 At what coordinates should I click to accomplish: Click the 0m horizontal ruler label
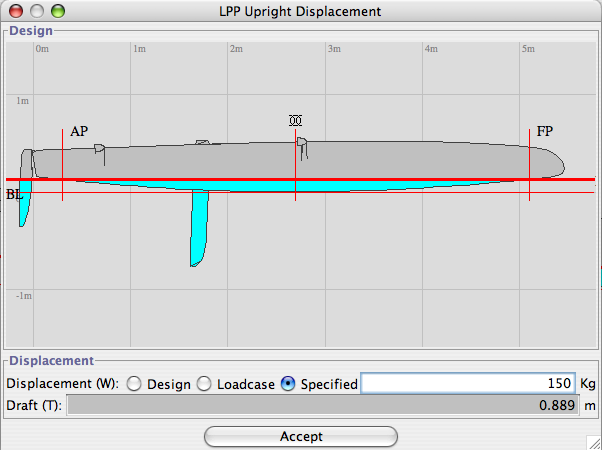(x=42, y=49)
